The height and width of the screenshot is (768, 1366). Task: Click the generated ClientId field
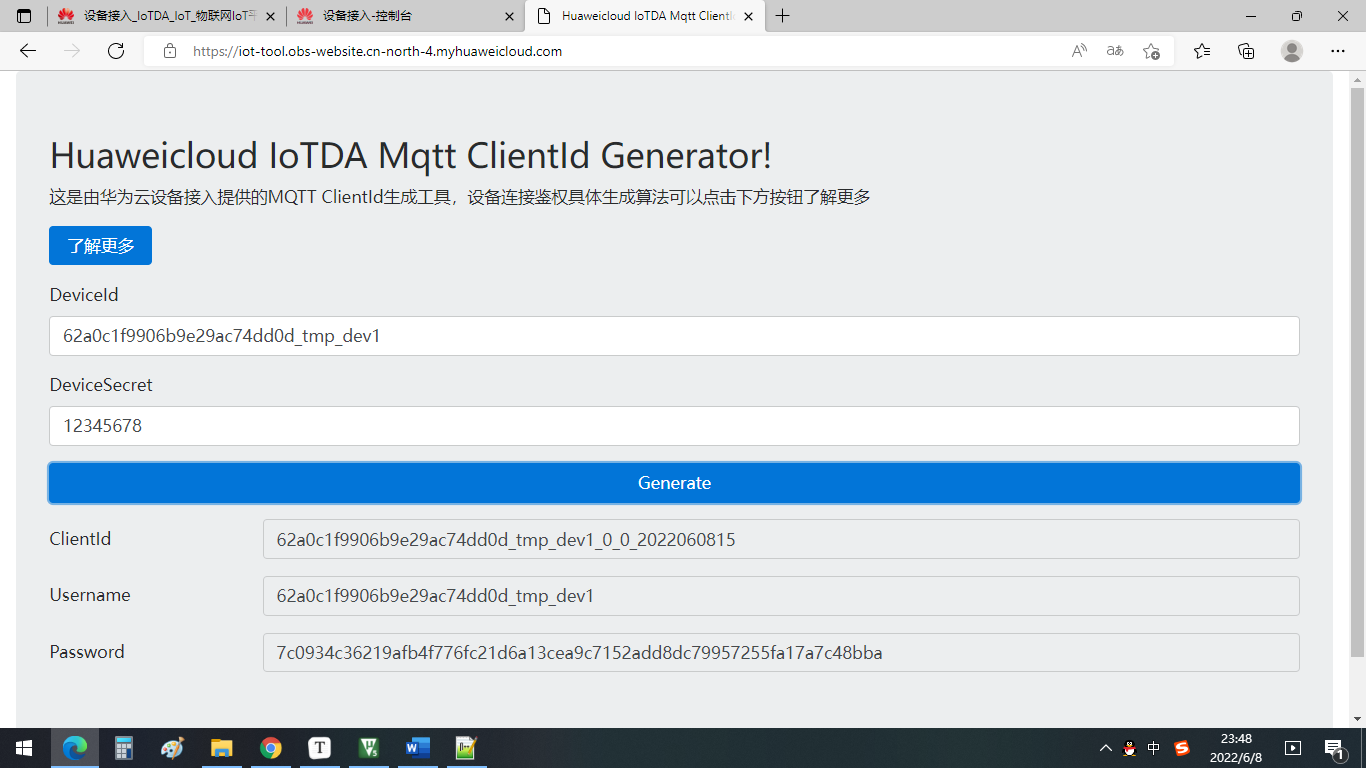781,539
